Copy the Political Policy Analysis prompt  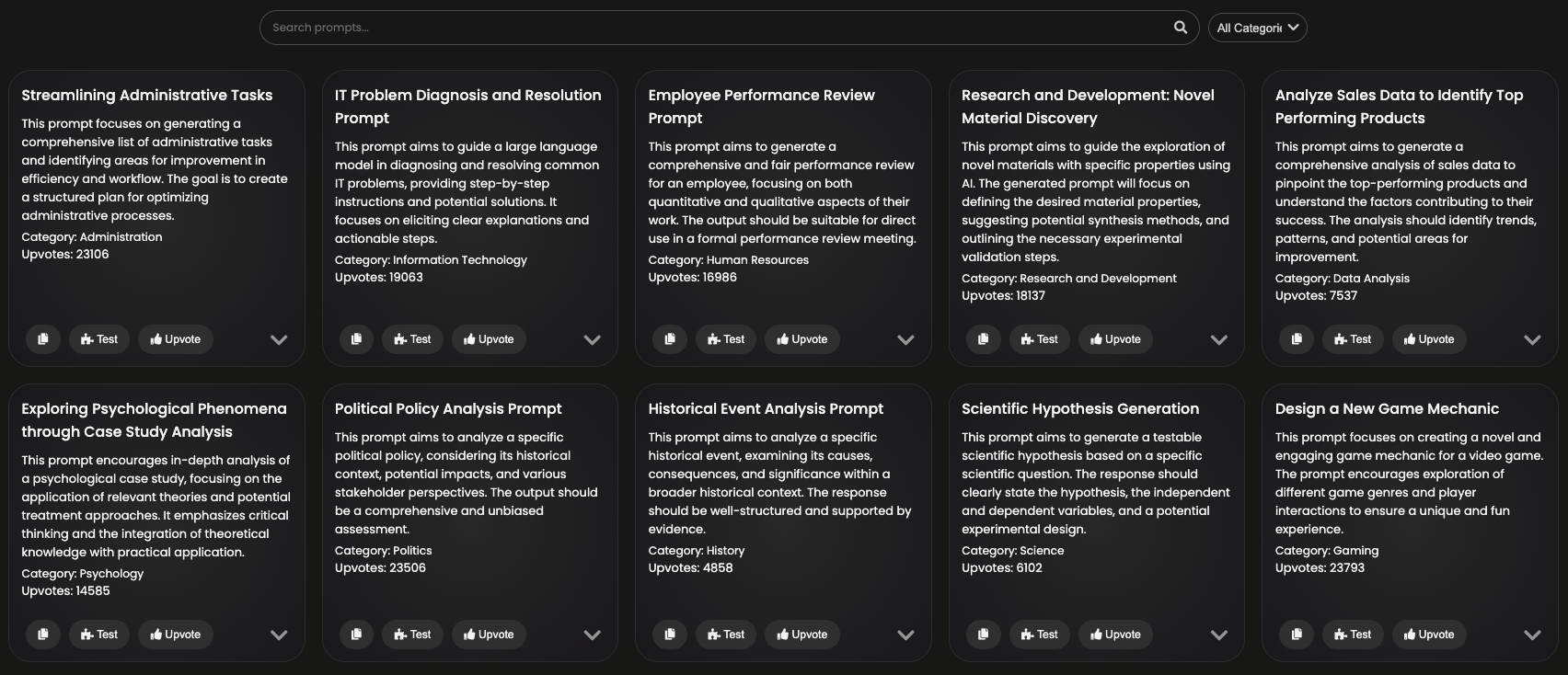coord(356,635)
